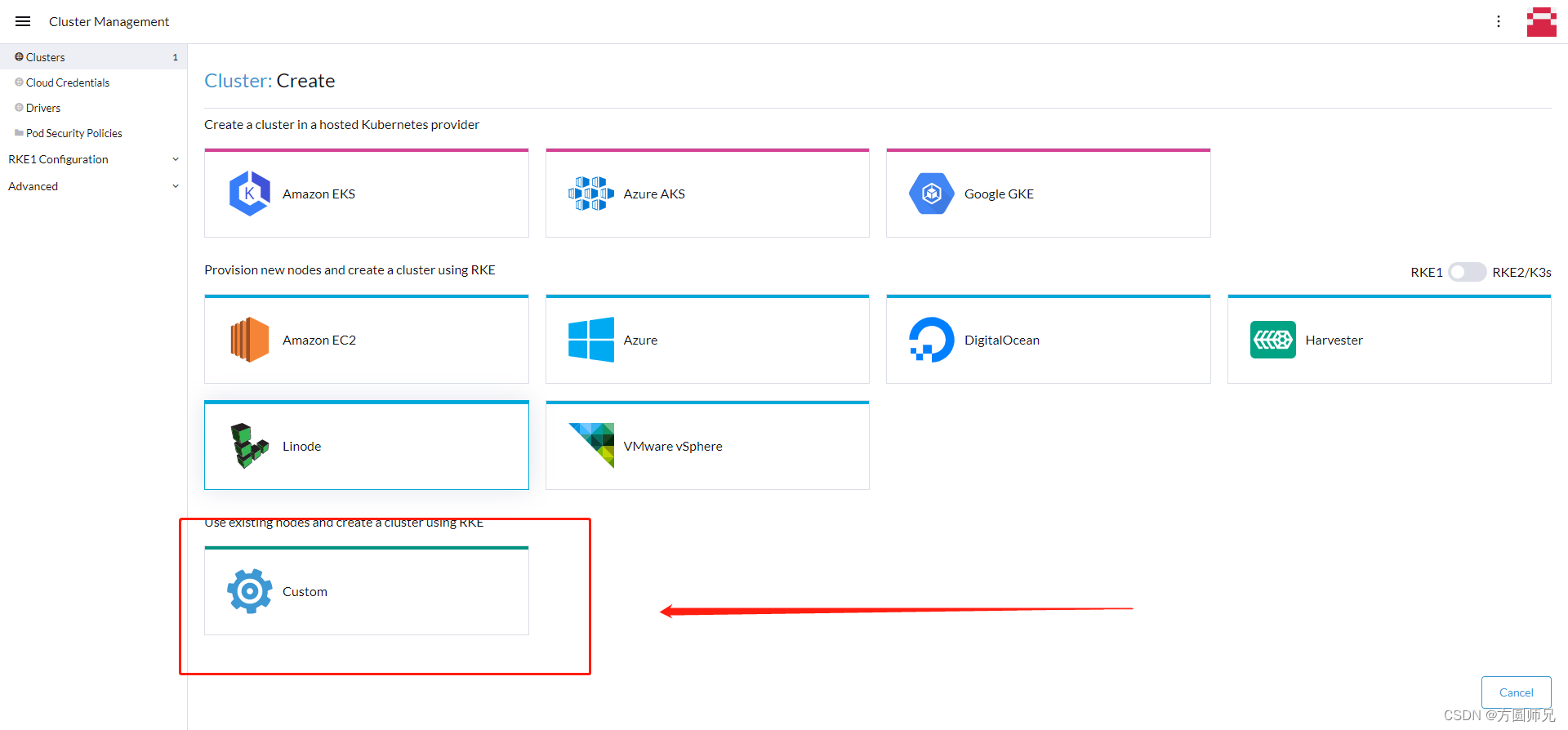This screenshot has height=730, width=1568.
Task: Open Drivers in the sidebar
Action: (93, 108)
